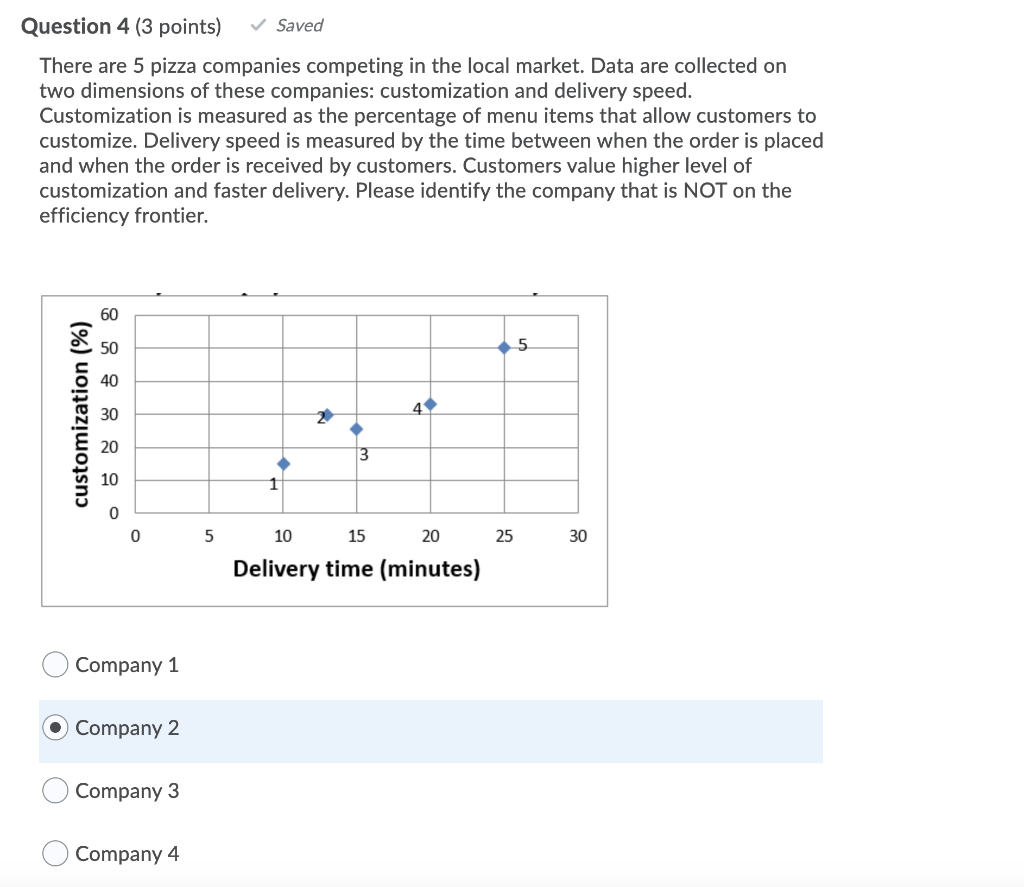Click data point for Company 2 on chart
Viewport: 1024px width, 887px height.
tap(329, 412)
